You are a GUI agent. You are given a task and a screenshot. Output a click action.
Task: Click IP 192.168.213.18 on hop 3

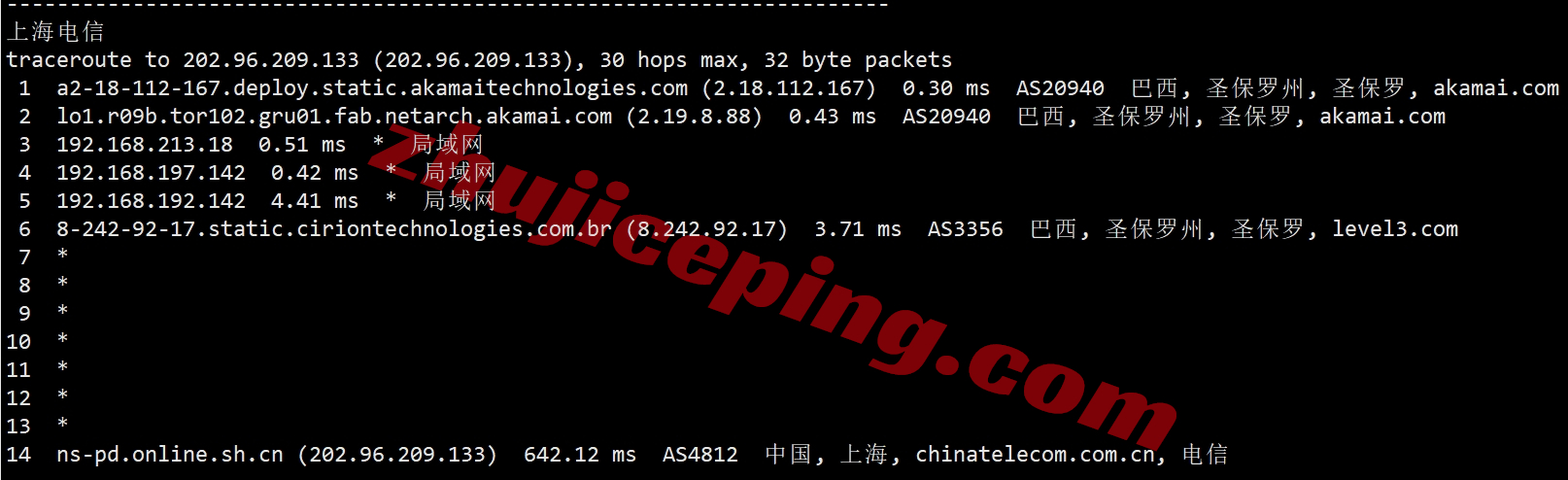pyautogui.click(x=145, y=145)
